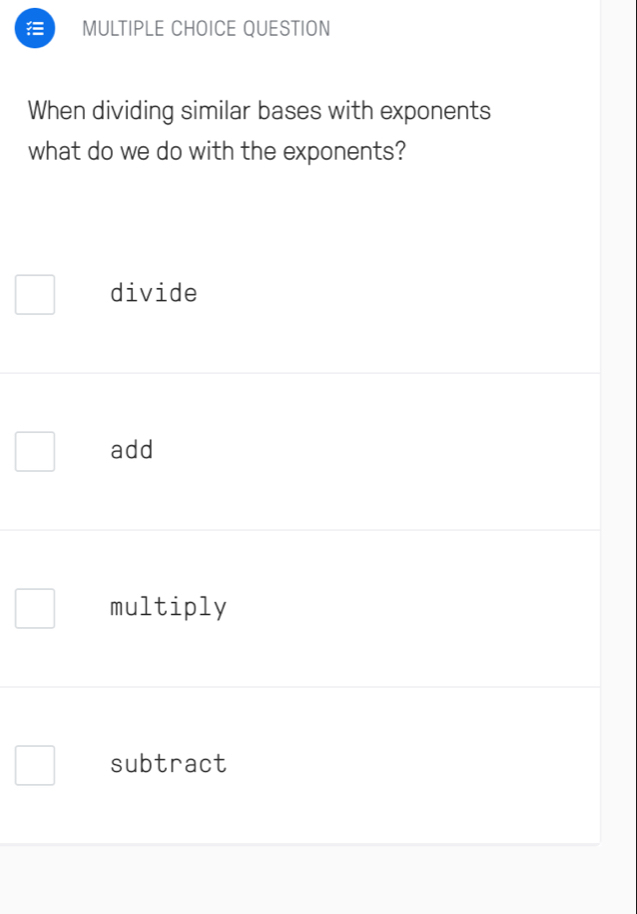Click the MULTIPLE CHOICE QUESTION header label
Viewport: 637px width, 914px height.
click(x=206, y=29)
